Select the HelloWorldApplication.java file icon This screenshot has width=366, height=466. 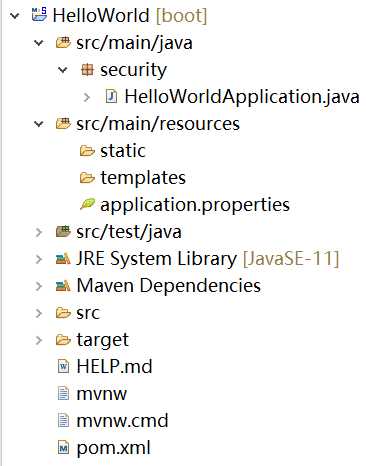pyautogui.click(x=111, y=97)
